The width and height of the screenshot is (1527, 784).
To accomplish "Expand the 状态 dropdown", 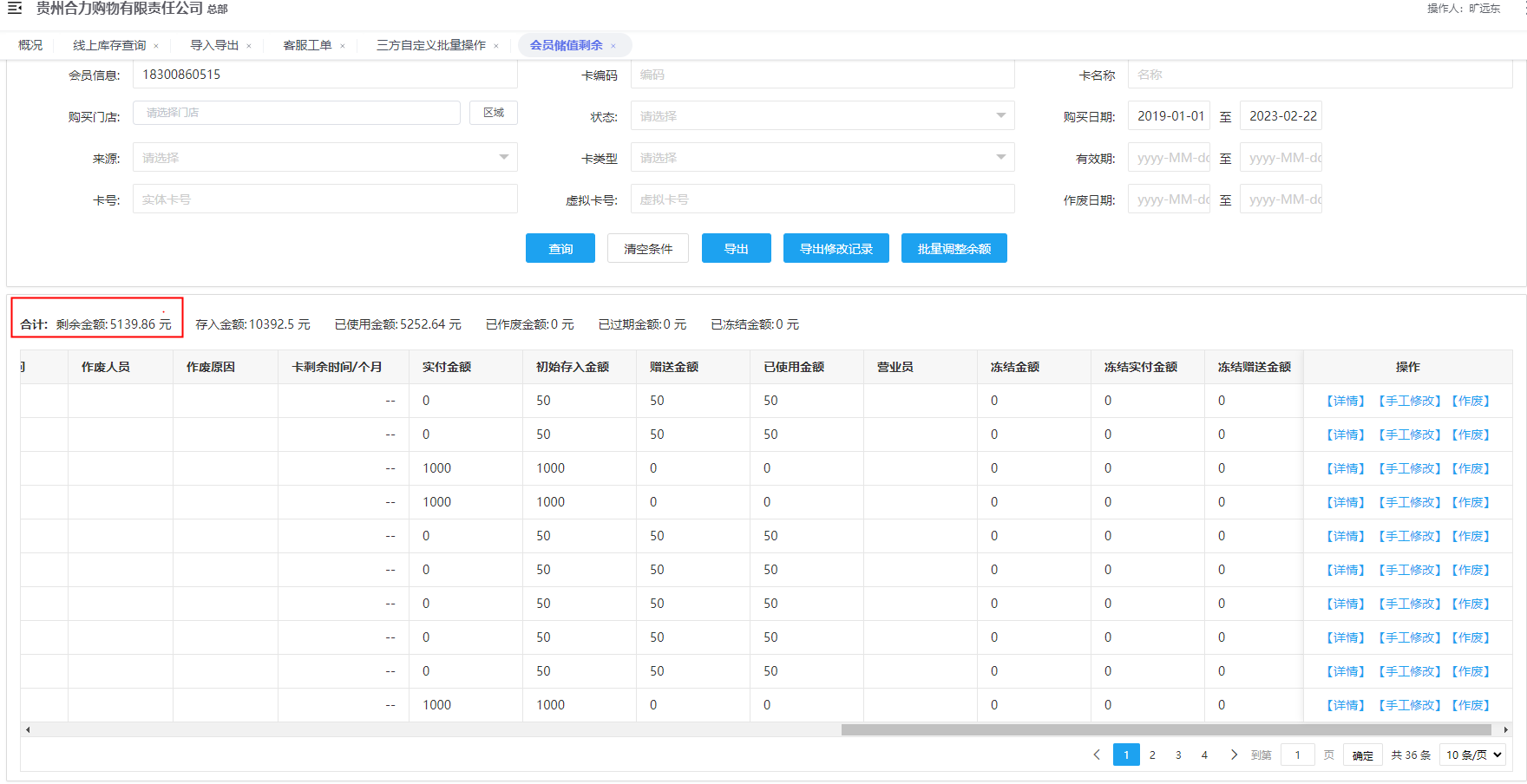I will point(822,116).
